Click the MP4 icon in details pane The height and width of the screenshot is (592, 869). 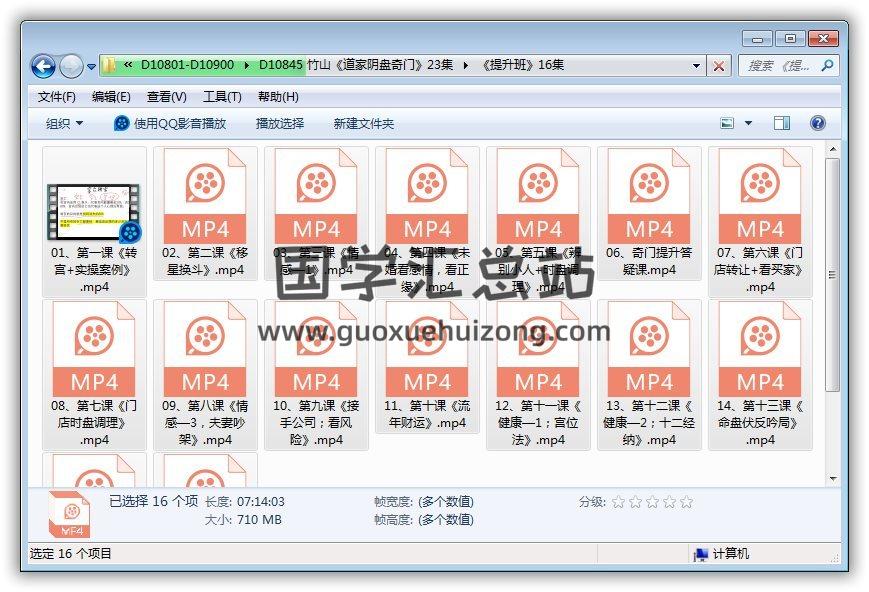69,514
